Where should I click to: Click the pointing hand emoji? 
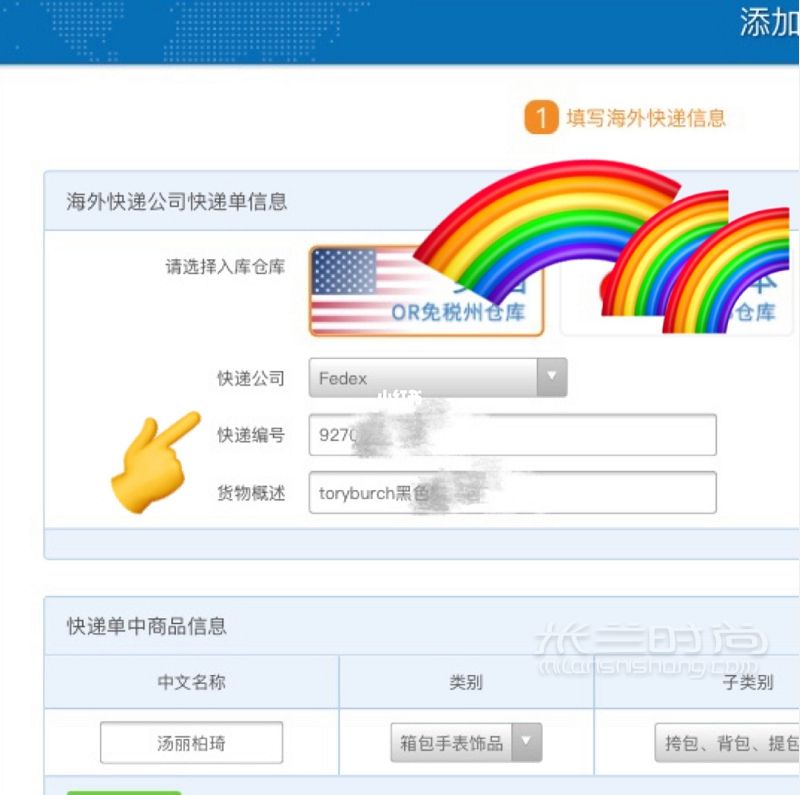154,461
